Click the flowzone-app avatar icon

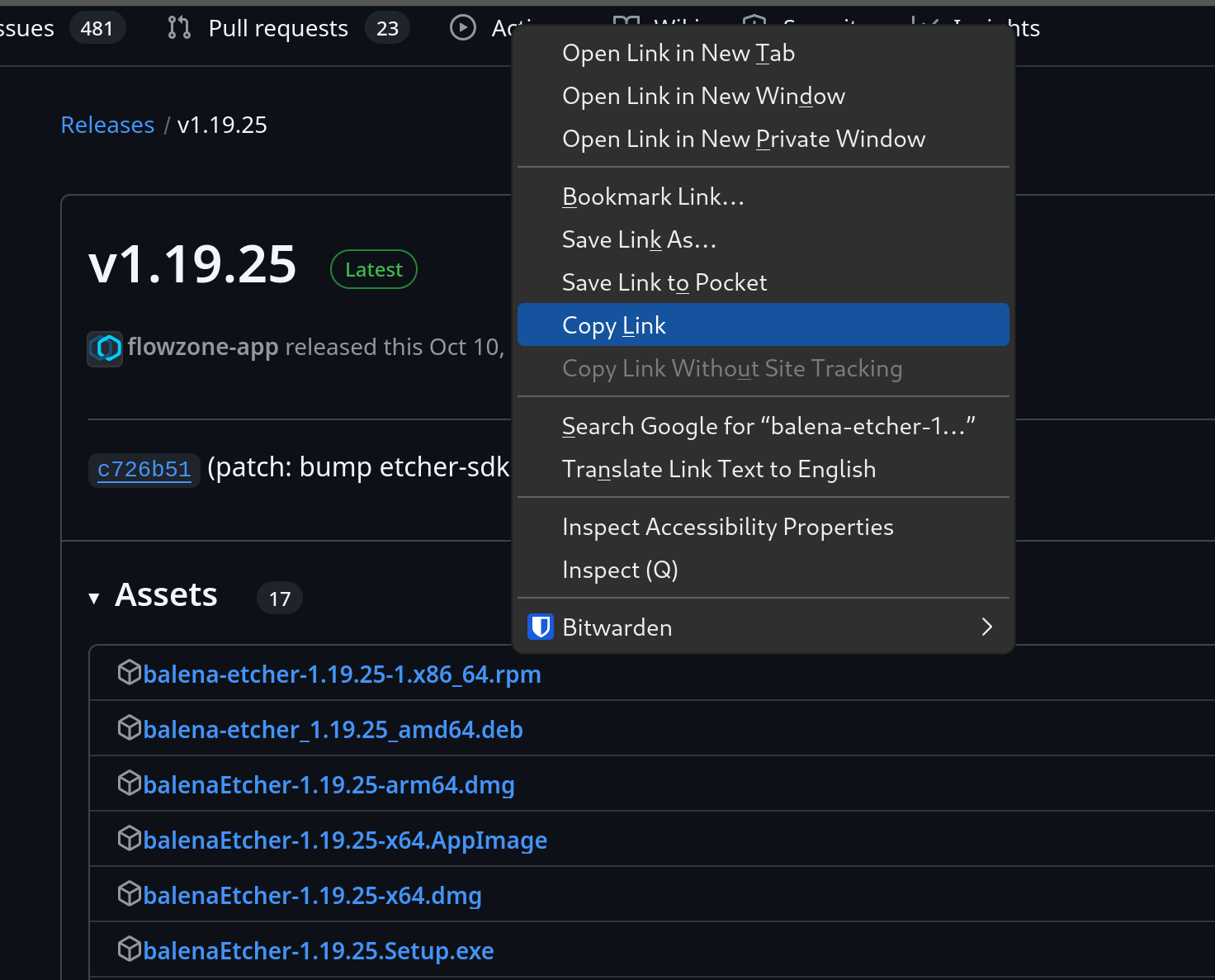click(x=105, y=348)
